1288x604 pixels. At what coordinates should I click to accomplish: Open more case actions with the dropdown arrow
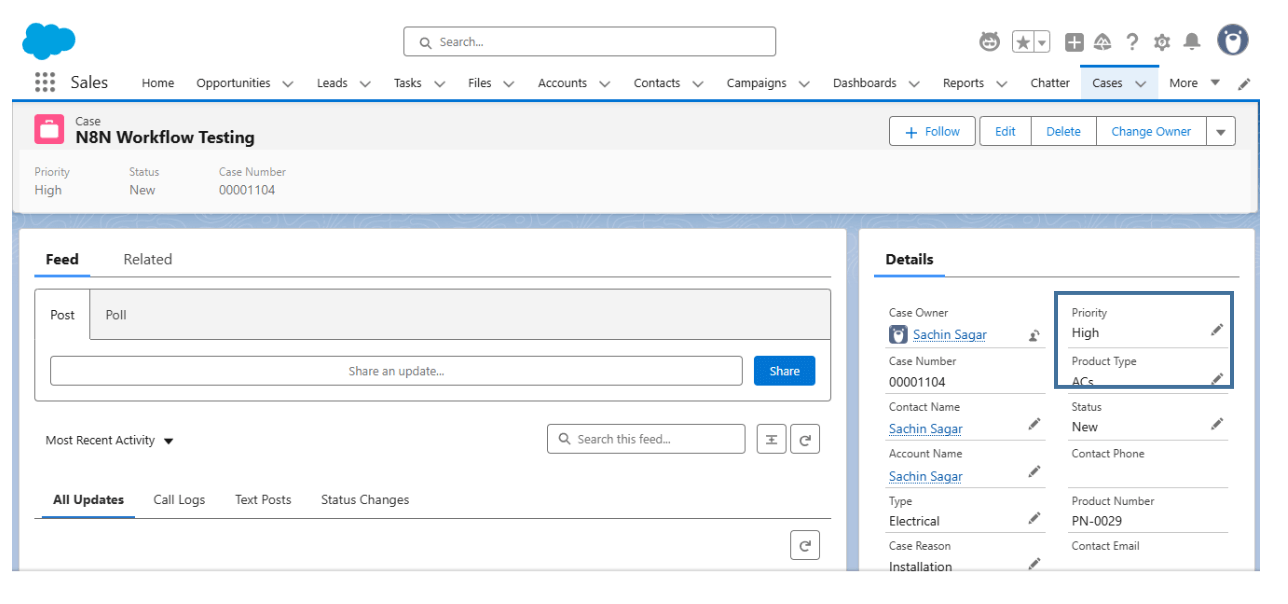click(x=1221, y=131)
